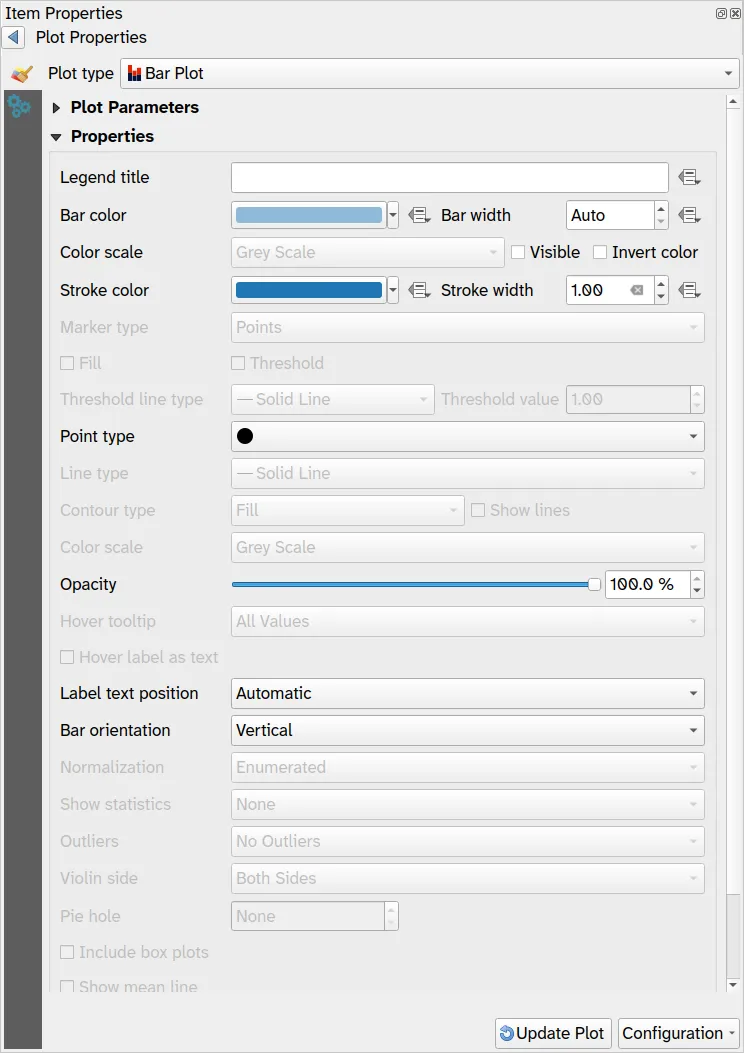Screen dimensions: 744x1053
Task: Open data-defined override for Stroke width
Action: pyautogui.click(x=688, y=290)
